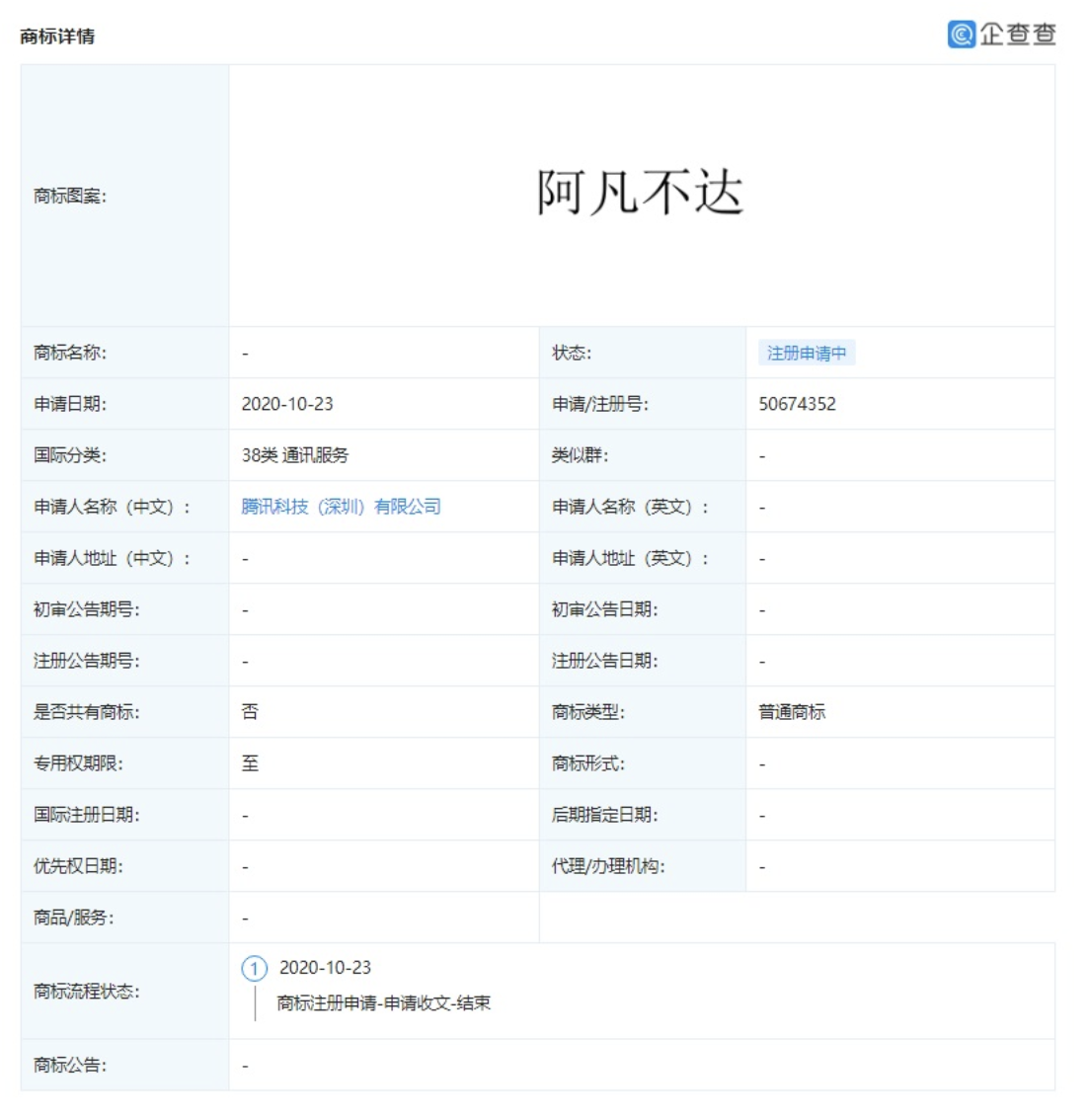
Task: Click the 代理/办理机构 label
Action: (x=608, y=866)
